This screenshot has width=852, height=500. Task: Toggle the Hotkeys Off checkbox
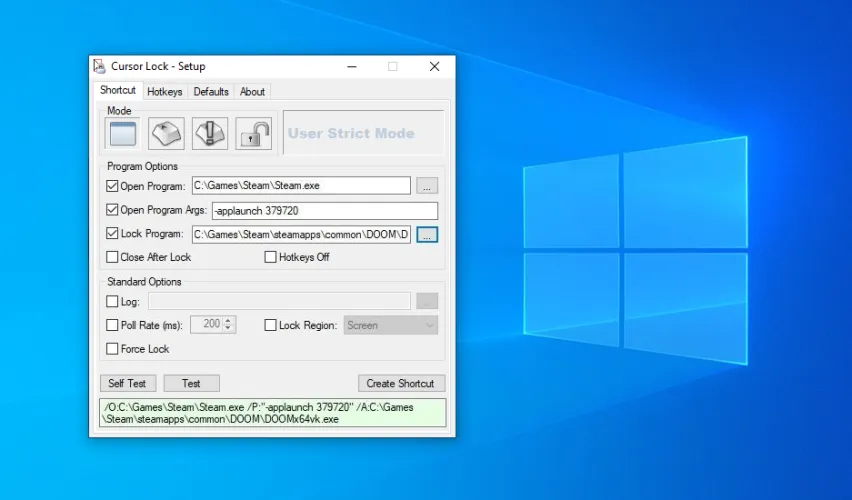(270, 257)
